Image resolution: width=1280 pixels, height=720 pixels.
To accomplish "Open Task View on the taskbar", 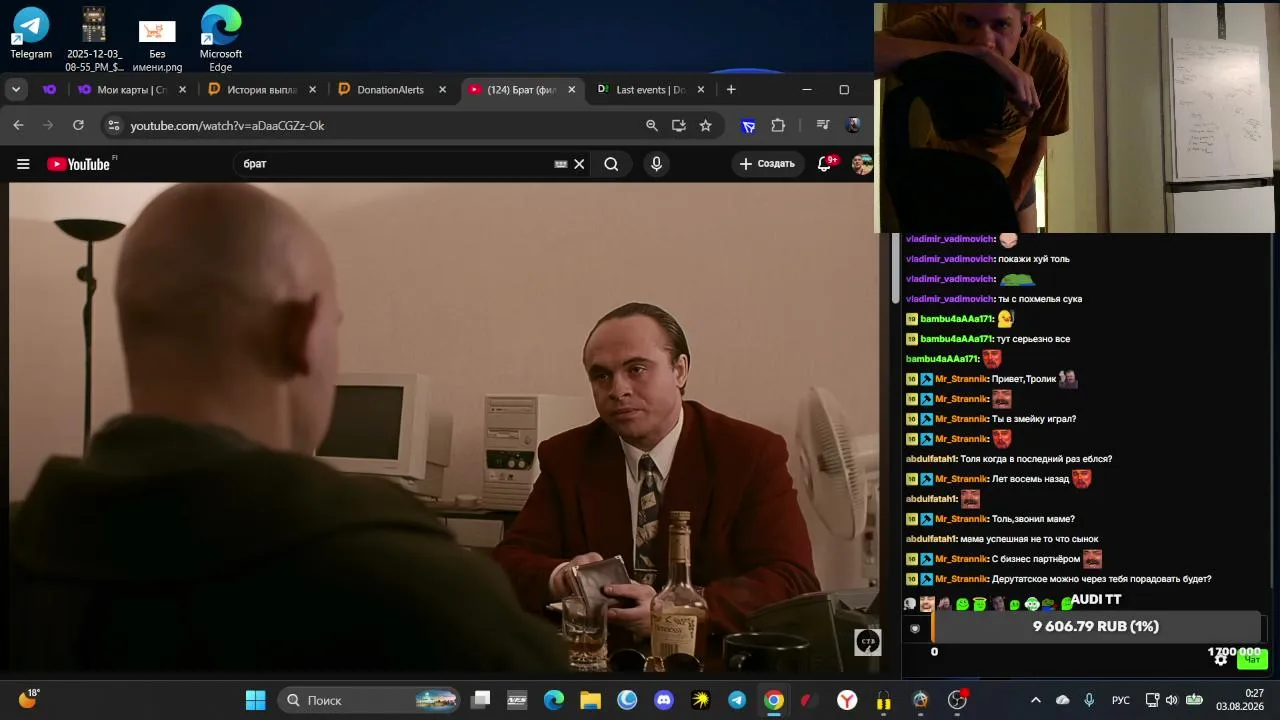I will point(481,700).
